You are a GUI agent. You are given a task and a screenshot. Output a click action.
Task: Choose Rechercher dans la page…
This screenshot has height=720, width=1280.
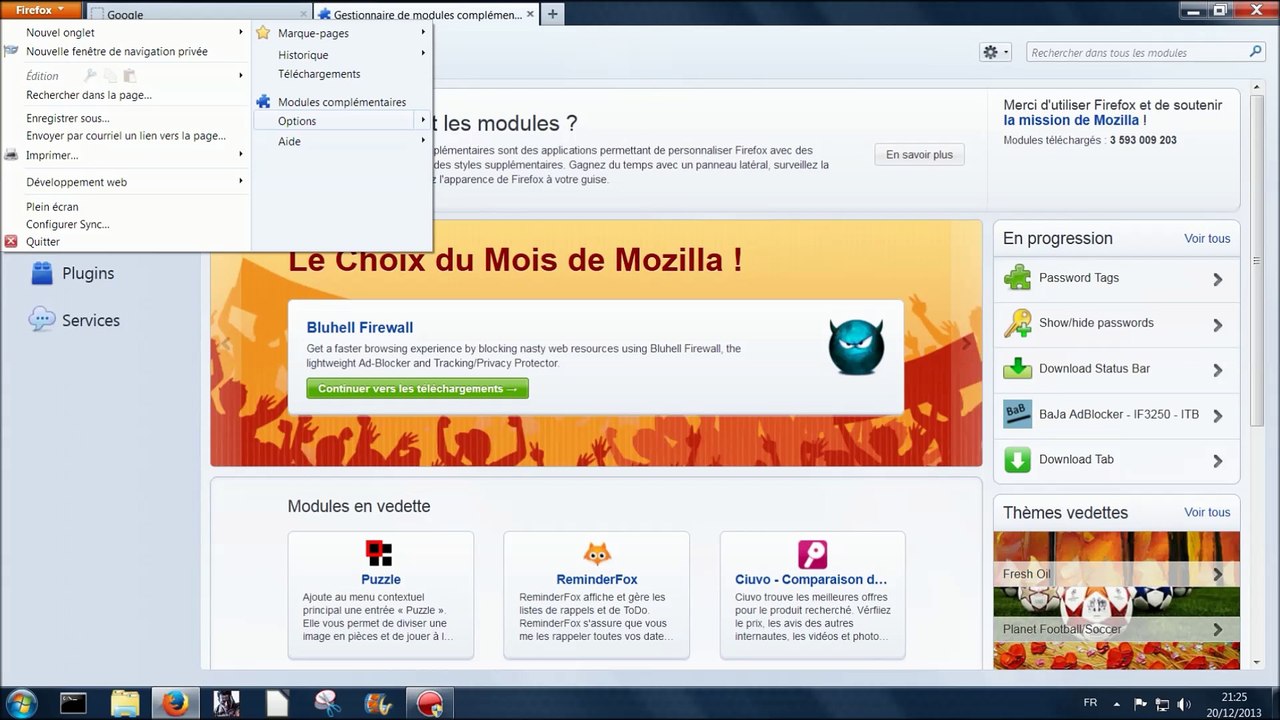(x=89, y=96)
